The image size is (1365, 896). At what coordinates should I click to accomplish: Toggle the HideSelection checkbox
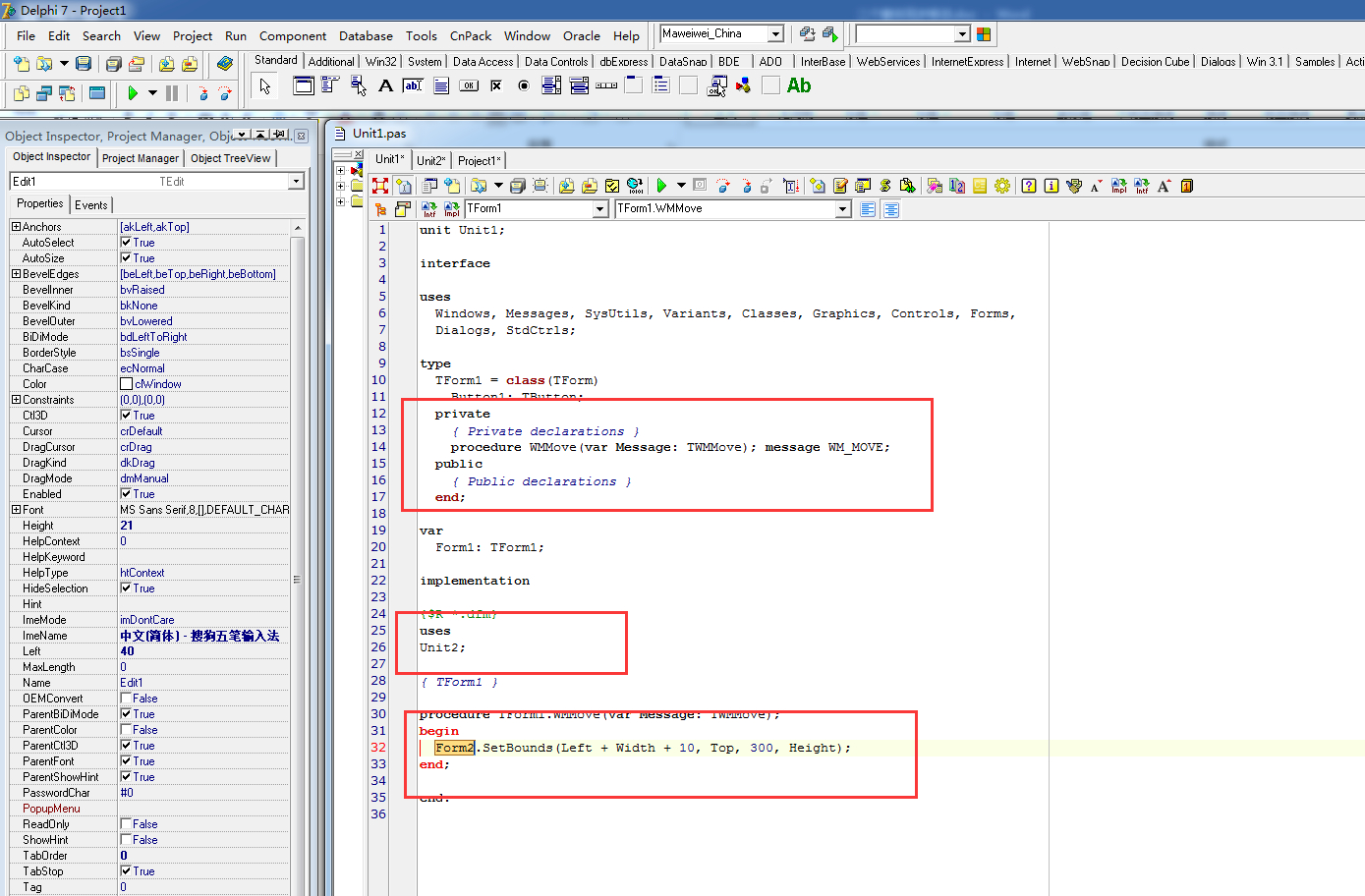coord(126,588)
